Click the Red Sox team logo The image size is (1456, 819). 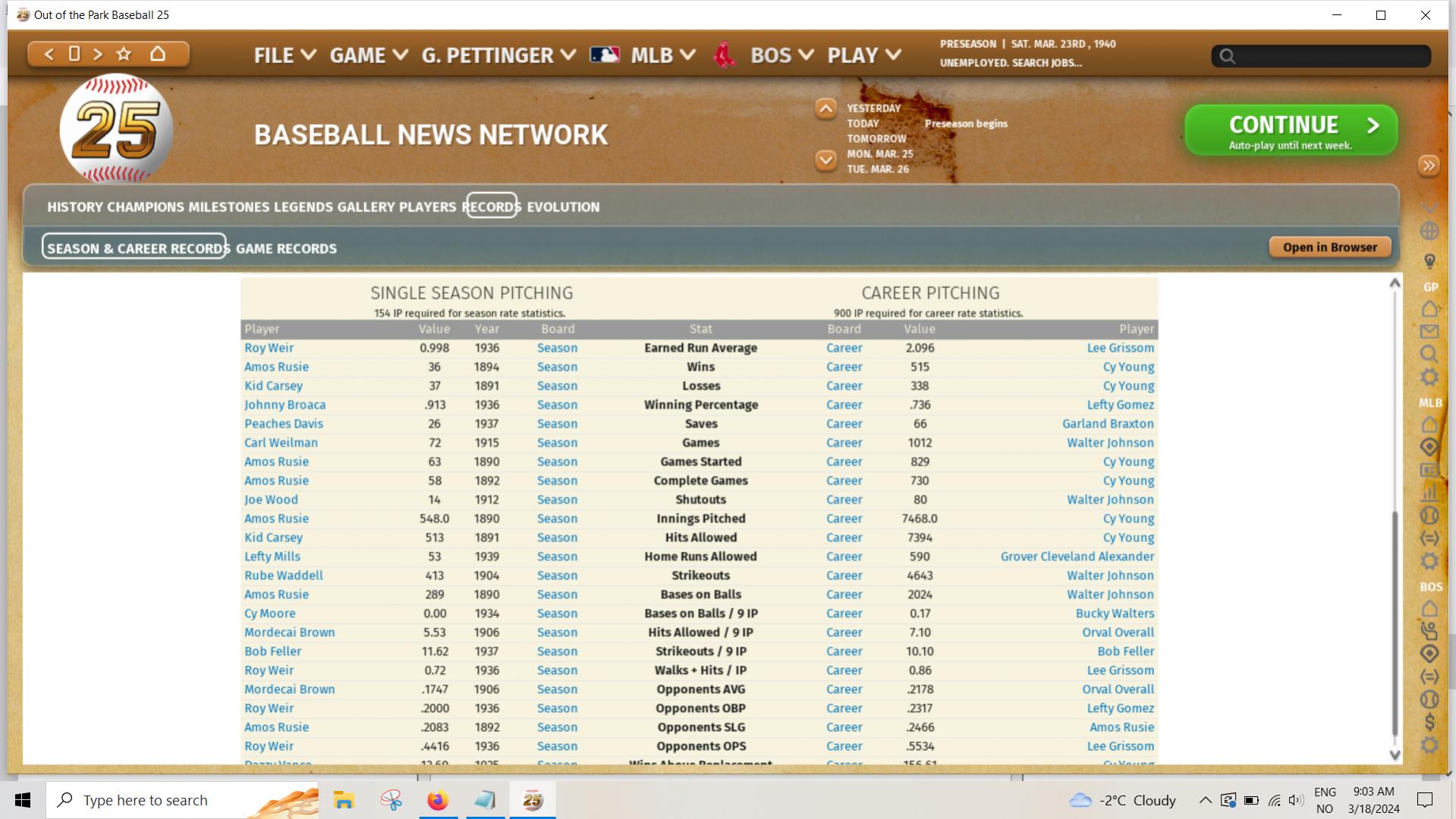click(725, 55)
